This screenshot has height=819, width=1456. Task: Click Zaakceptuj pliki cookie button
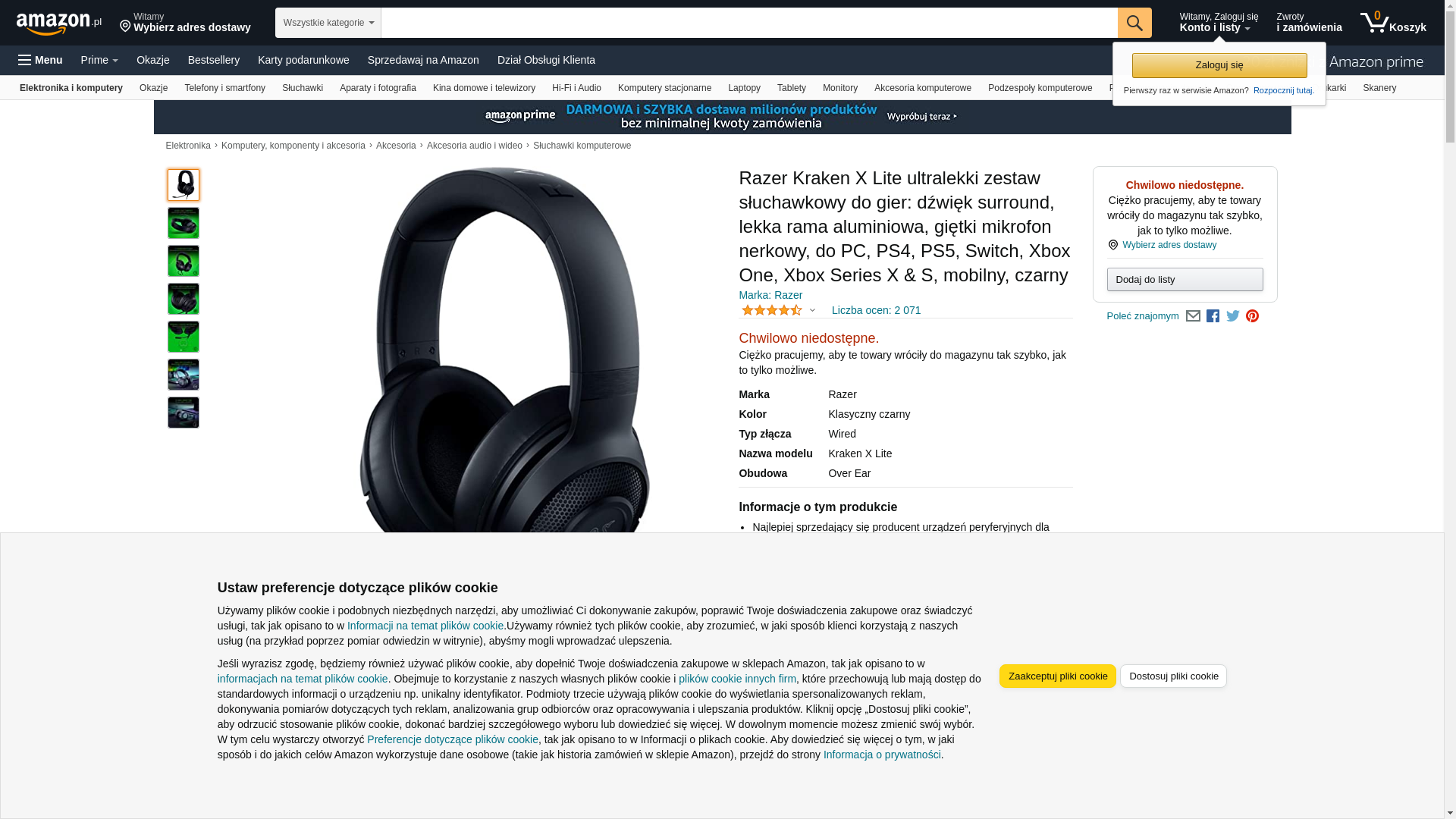pos(1058,676)
